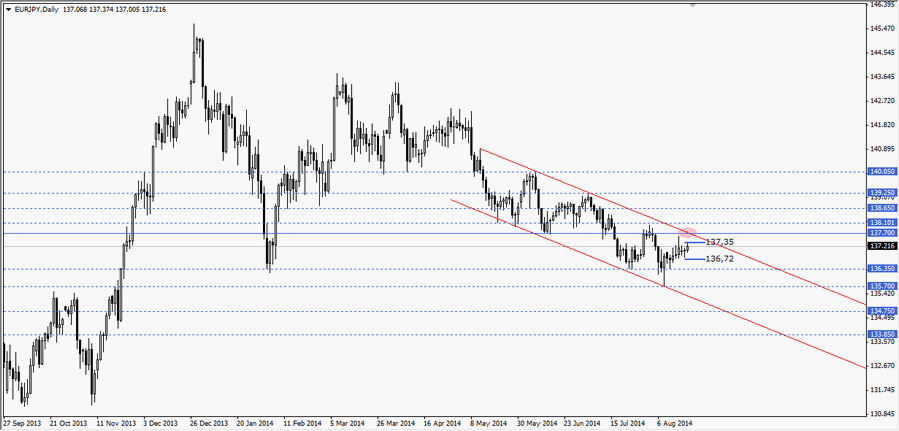Click the triangle icon before EURJPY,Daily title

click(x=7, y=10)
